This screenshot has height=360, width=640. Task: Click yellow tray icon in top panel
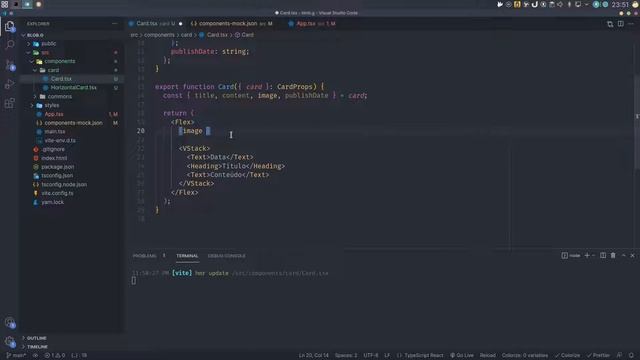click(517, 4)
